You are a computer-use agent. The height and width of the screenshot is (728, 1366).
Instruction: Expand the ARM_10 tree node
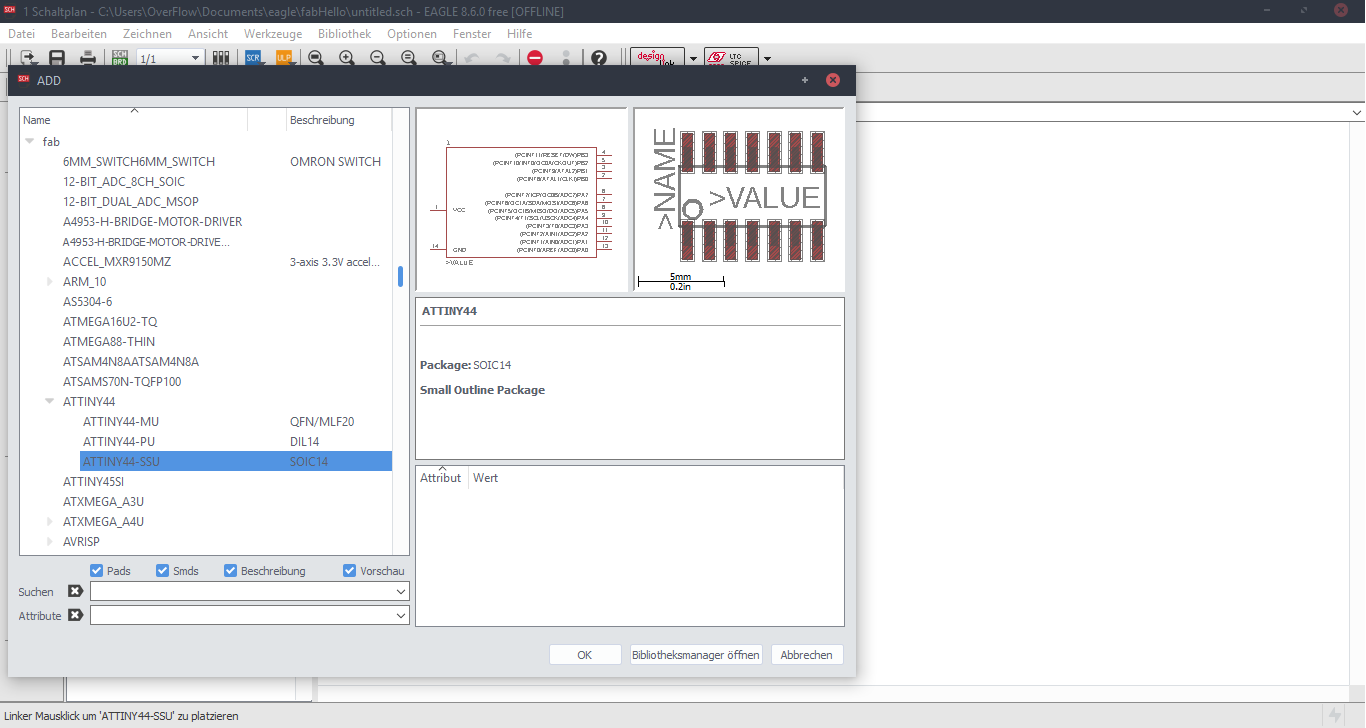point(50,282)
